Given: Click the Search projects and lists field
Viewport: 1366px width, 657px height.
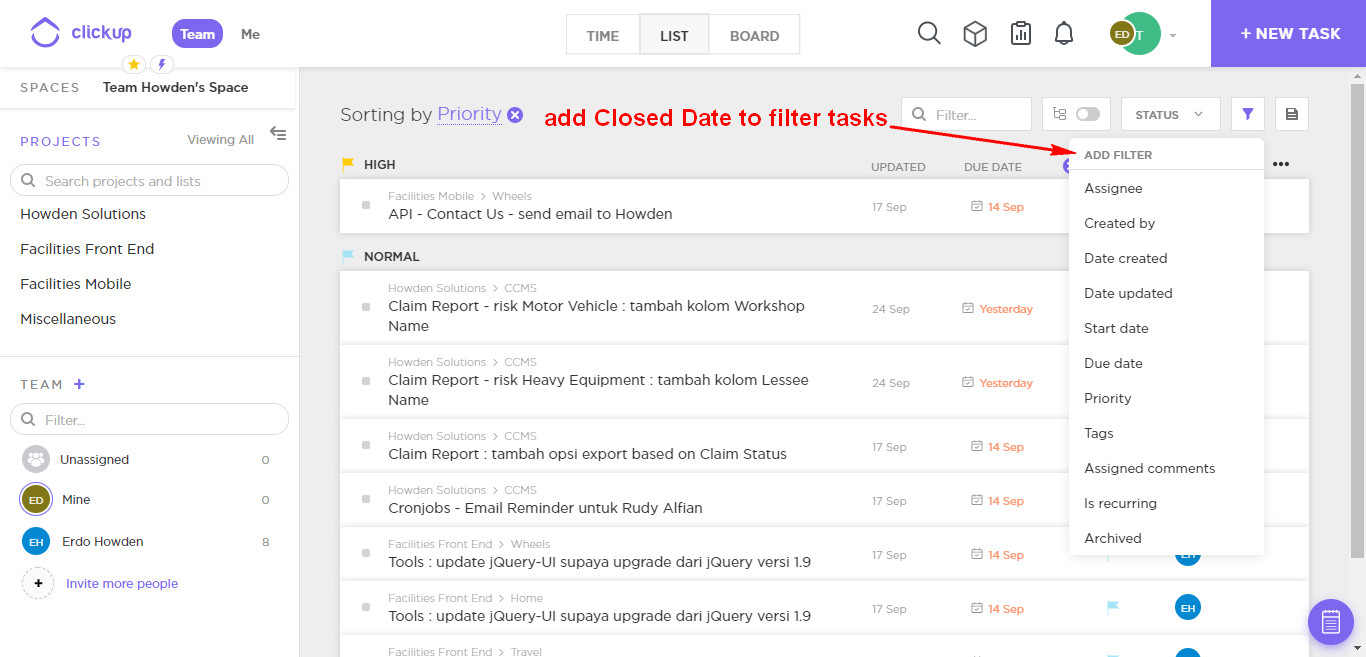Looking at the screenshot, I should pyautogui.click(x=150, y=181).
